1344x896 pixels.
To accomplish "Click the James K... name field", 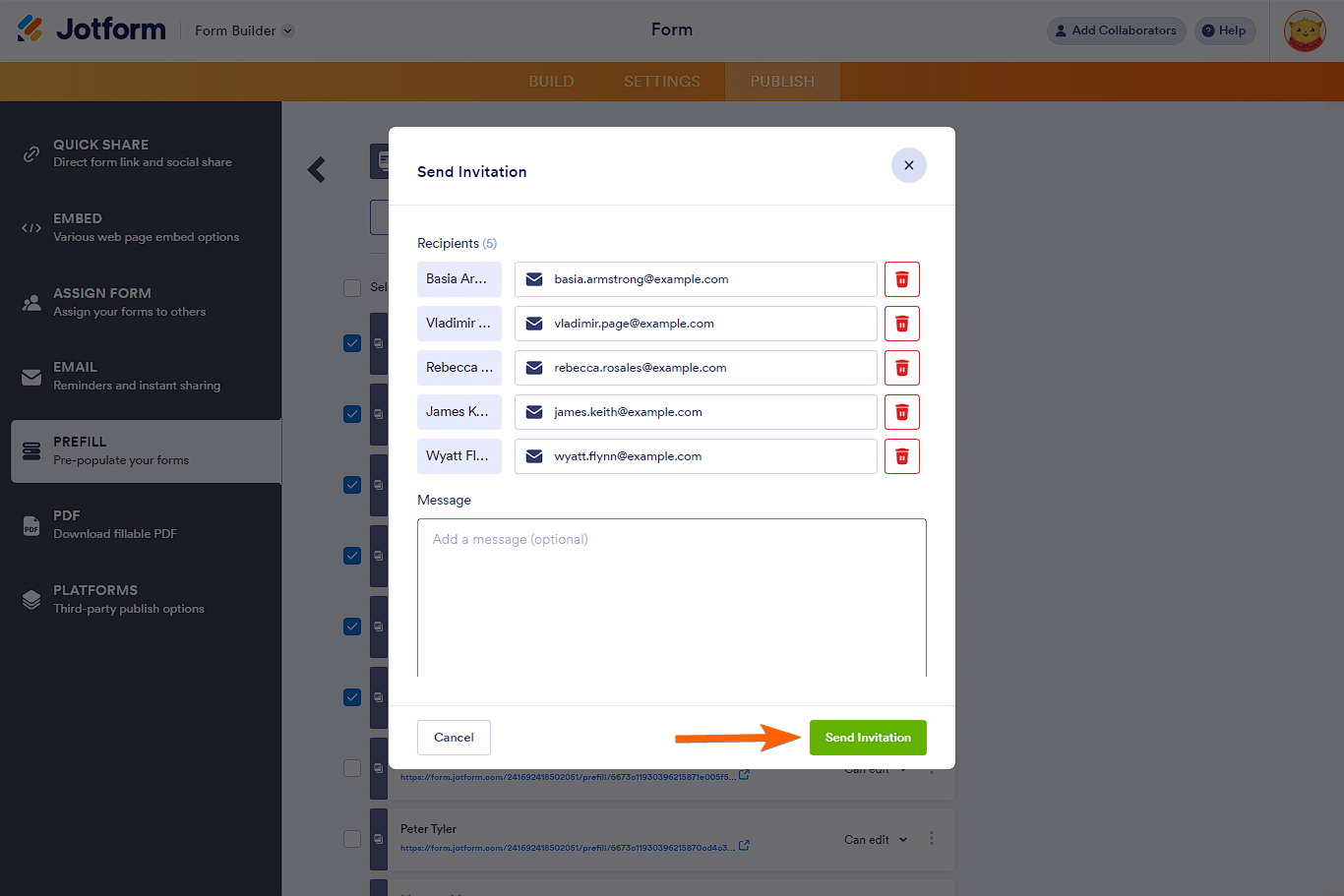I will coord(459,412).
